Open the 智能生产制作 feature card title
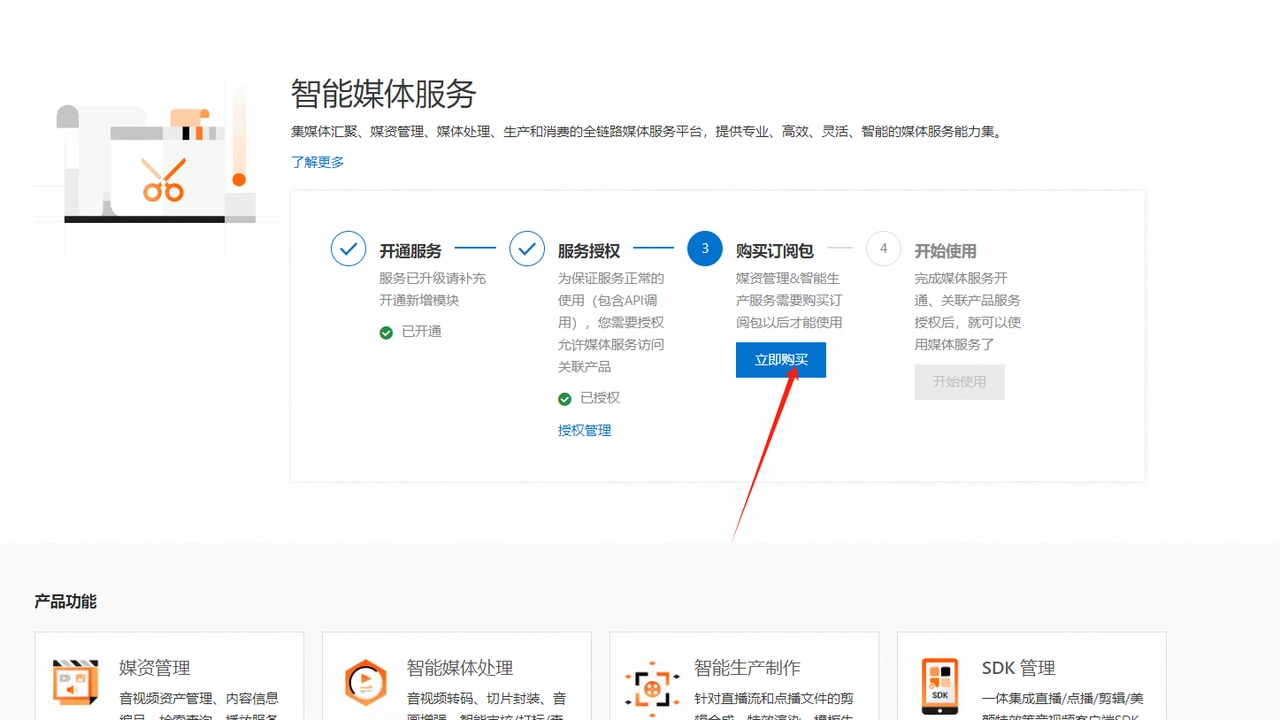Viewport: 1280px width, 720px height. [x=747, y=668]
